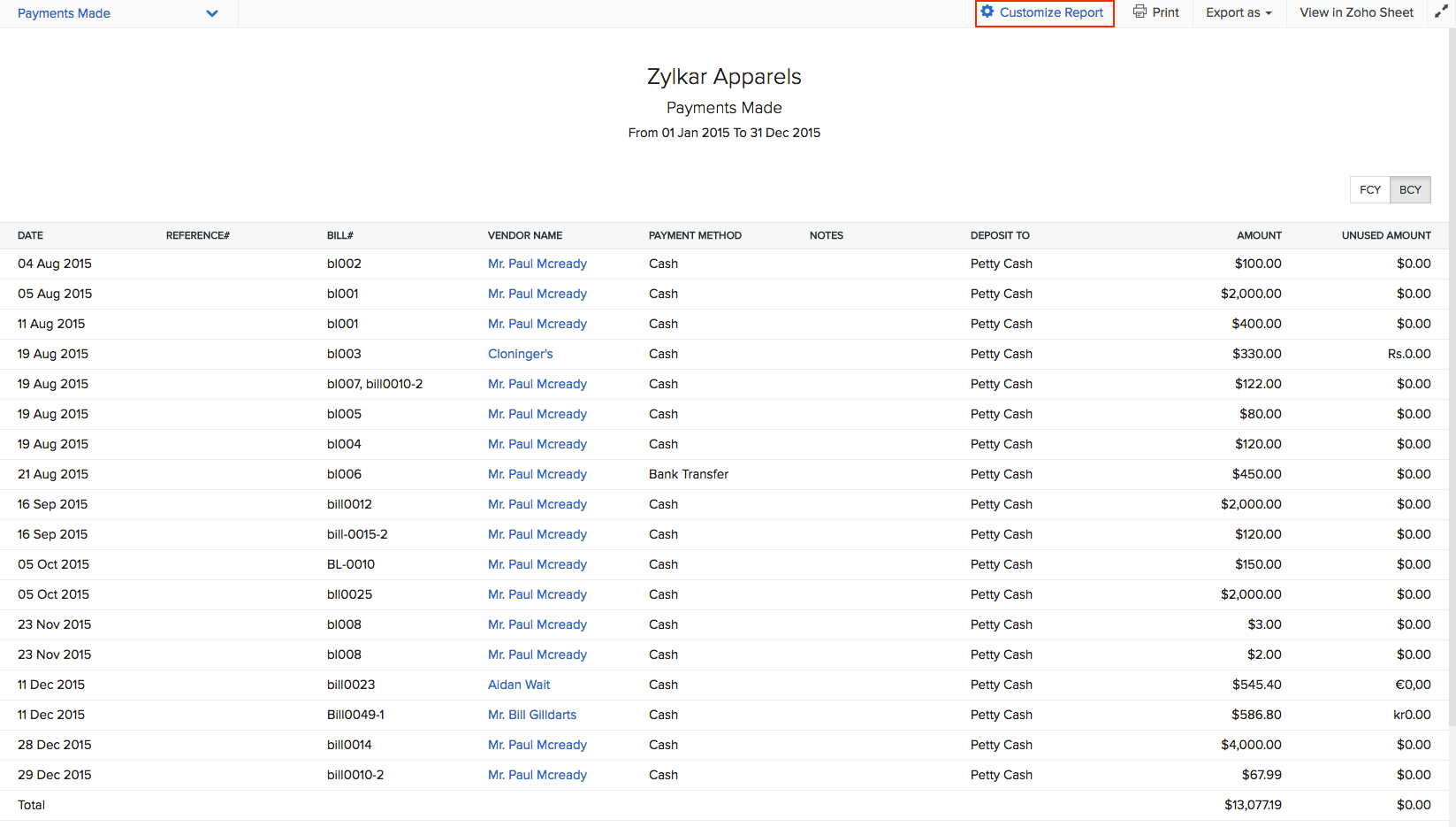1456x827 pixels.
Task: Select the Payments Made menu title
Action: 64,13
